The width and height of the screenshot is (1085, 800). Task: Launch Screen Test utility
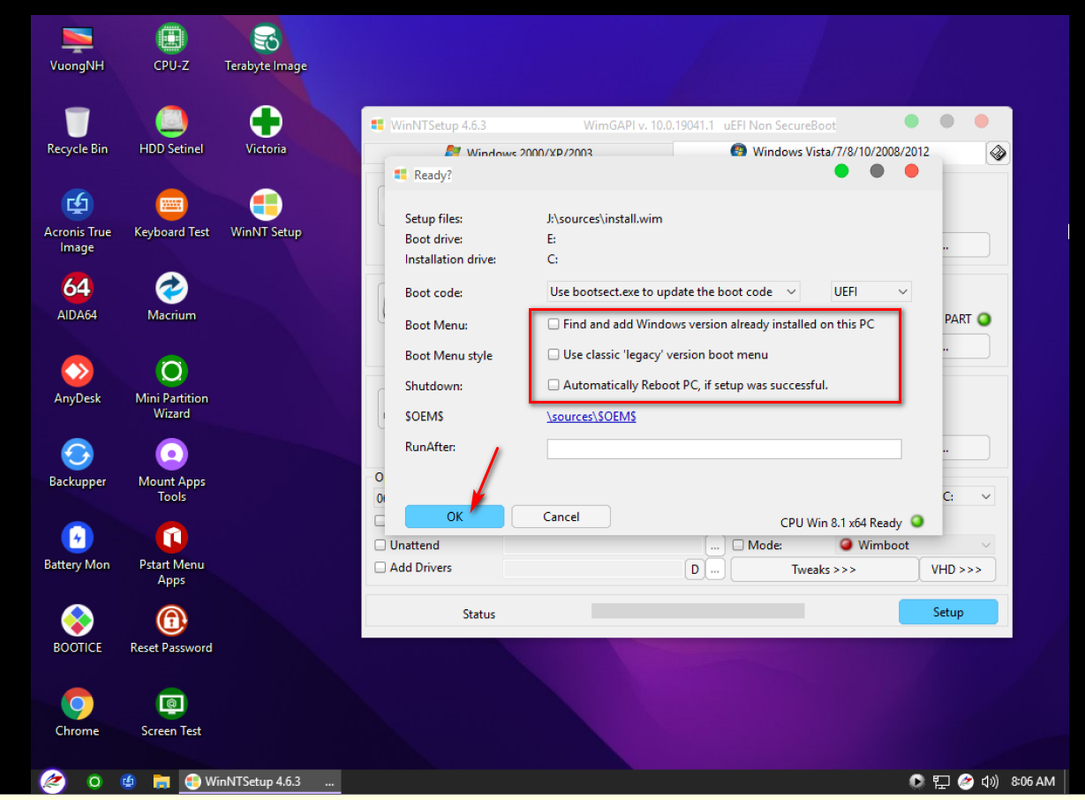click(171, 712)
